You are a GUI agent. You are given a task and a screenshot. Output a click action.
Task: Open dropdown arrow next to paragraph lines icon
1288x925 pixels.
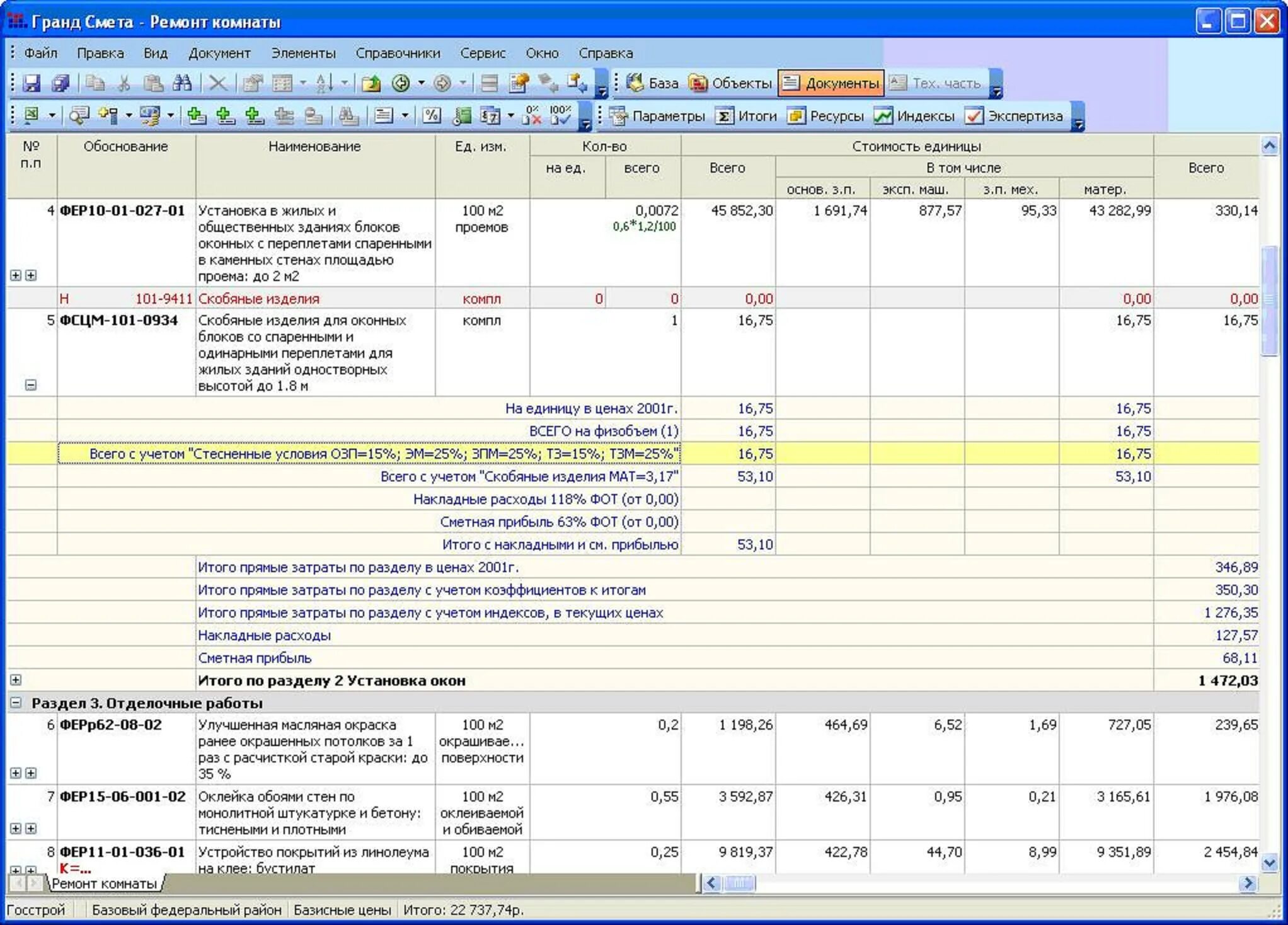click(405, 115)
